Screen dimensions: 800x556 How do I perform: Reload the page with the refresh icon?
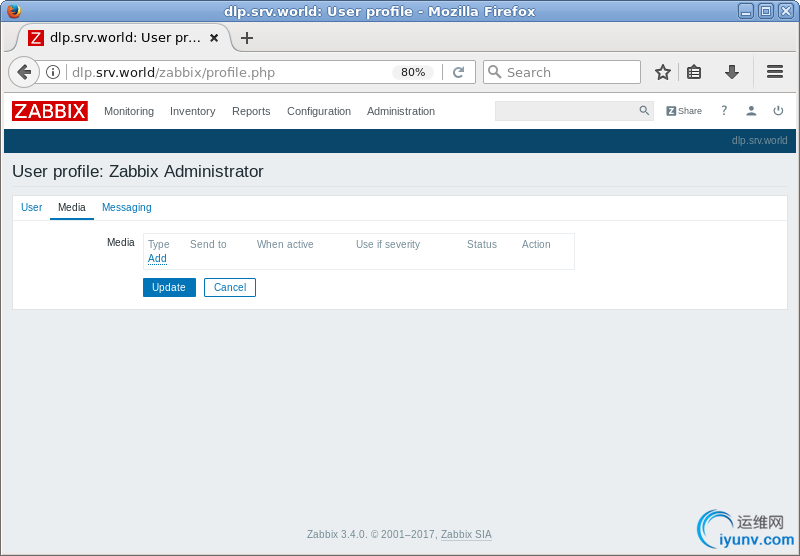[459, 72]
